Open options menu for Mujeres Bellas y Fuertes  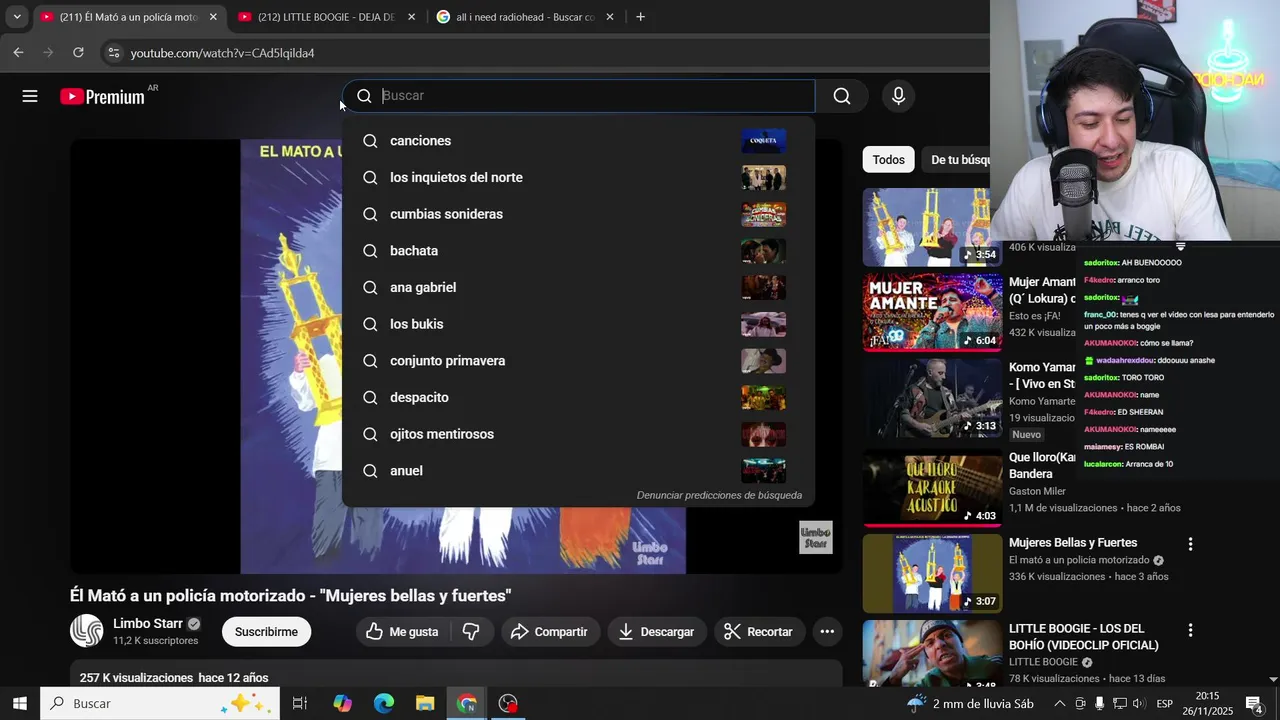pos(1190,544)
